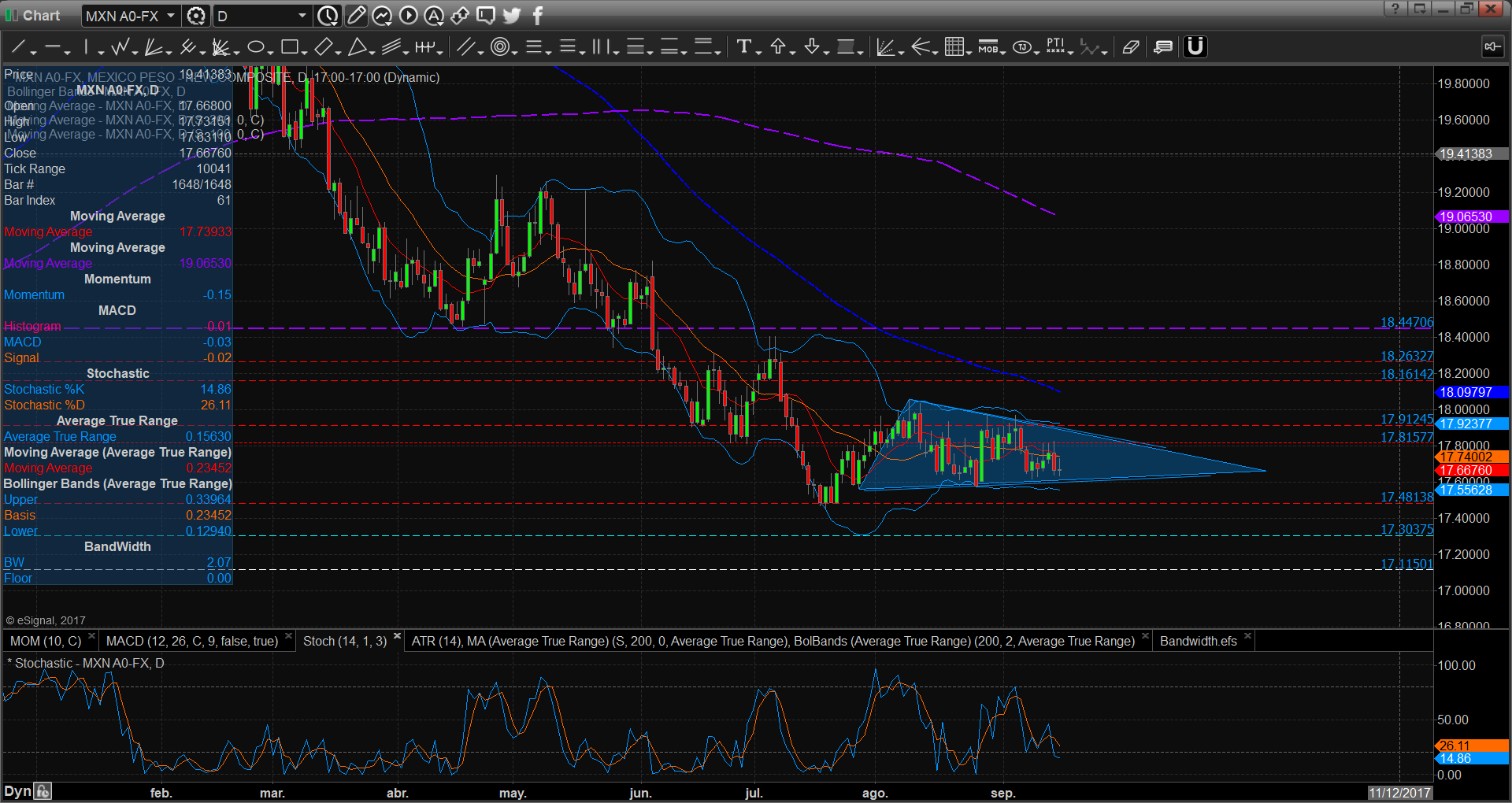The width and height of the screenshot is (1512, 803).
Task: Click the 11/12/2017 date box
Action: 1399,793
